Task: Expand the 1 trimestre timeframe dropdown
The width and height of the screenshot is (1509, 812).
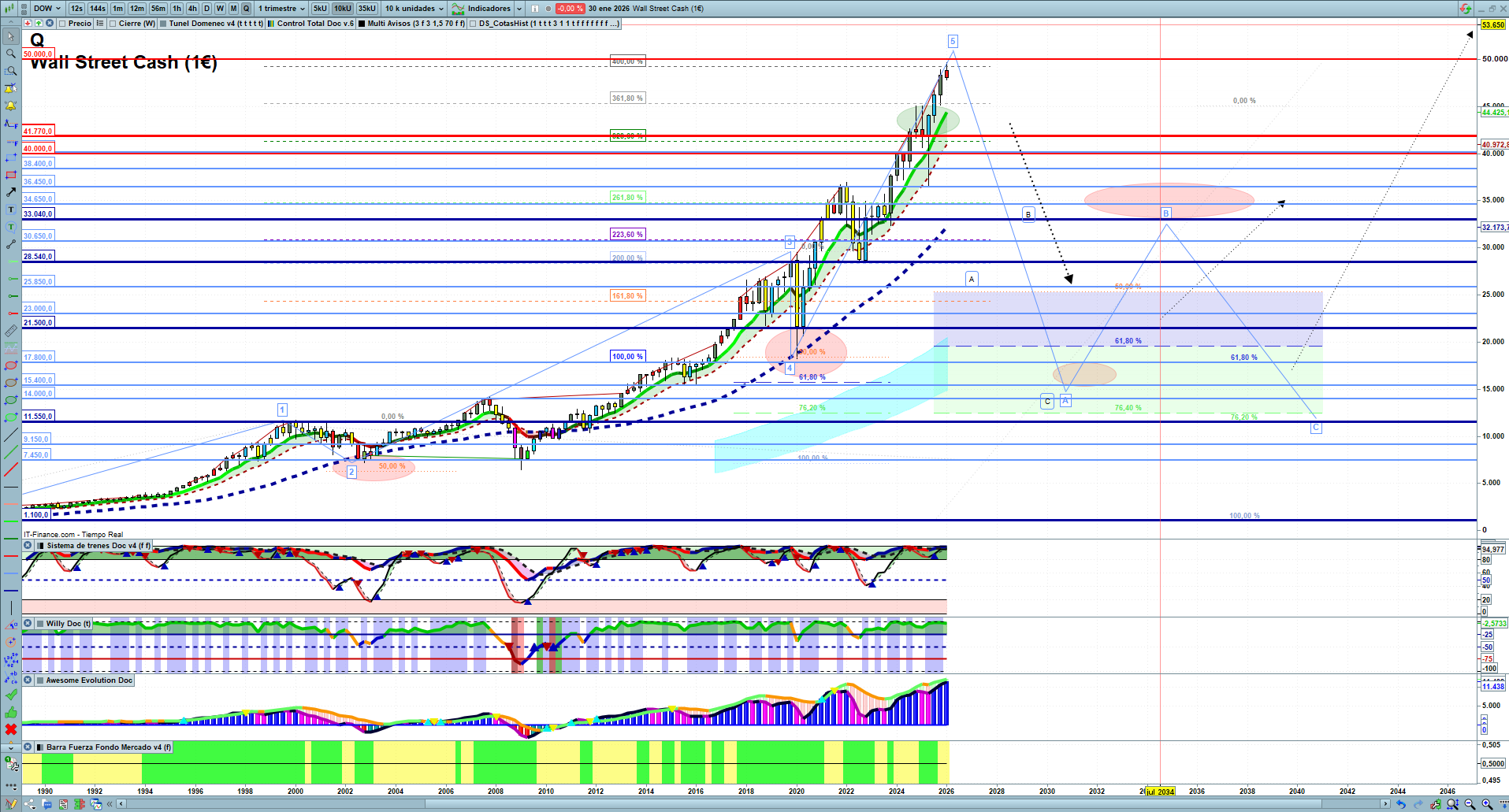Action: point(281,9)
